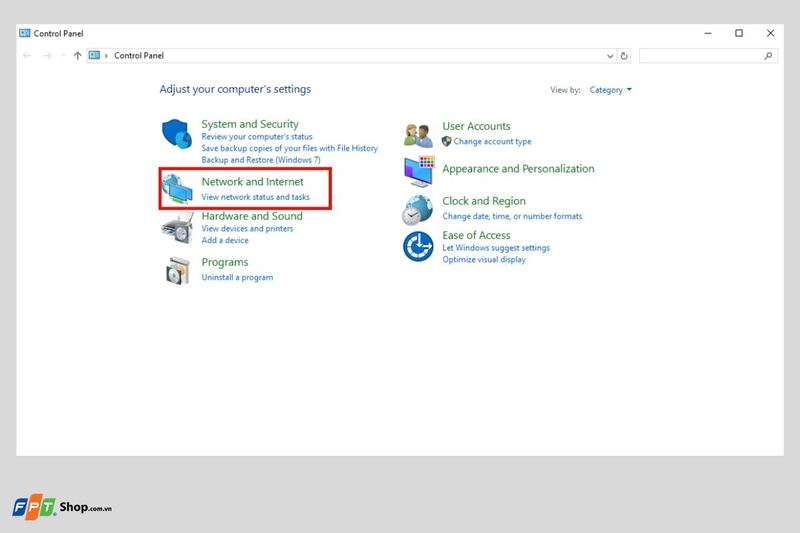Image resolution: width=800 pixels, height=533 pixels.
Task: Click the Control Panel icon in address bar
Action: tap(94, 55)
